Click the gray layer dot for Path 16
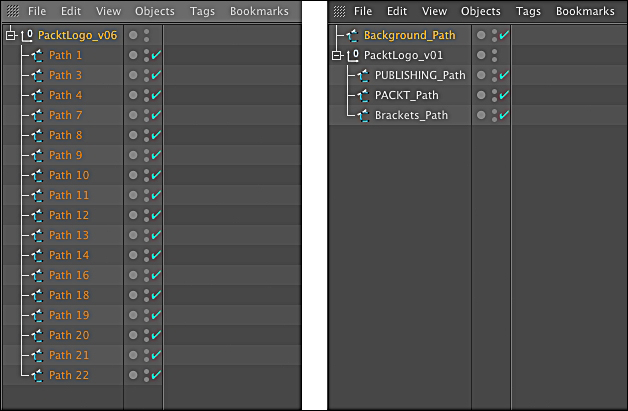Viewport: 628px width, 411px height. coord(133,275)
